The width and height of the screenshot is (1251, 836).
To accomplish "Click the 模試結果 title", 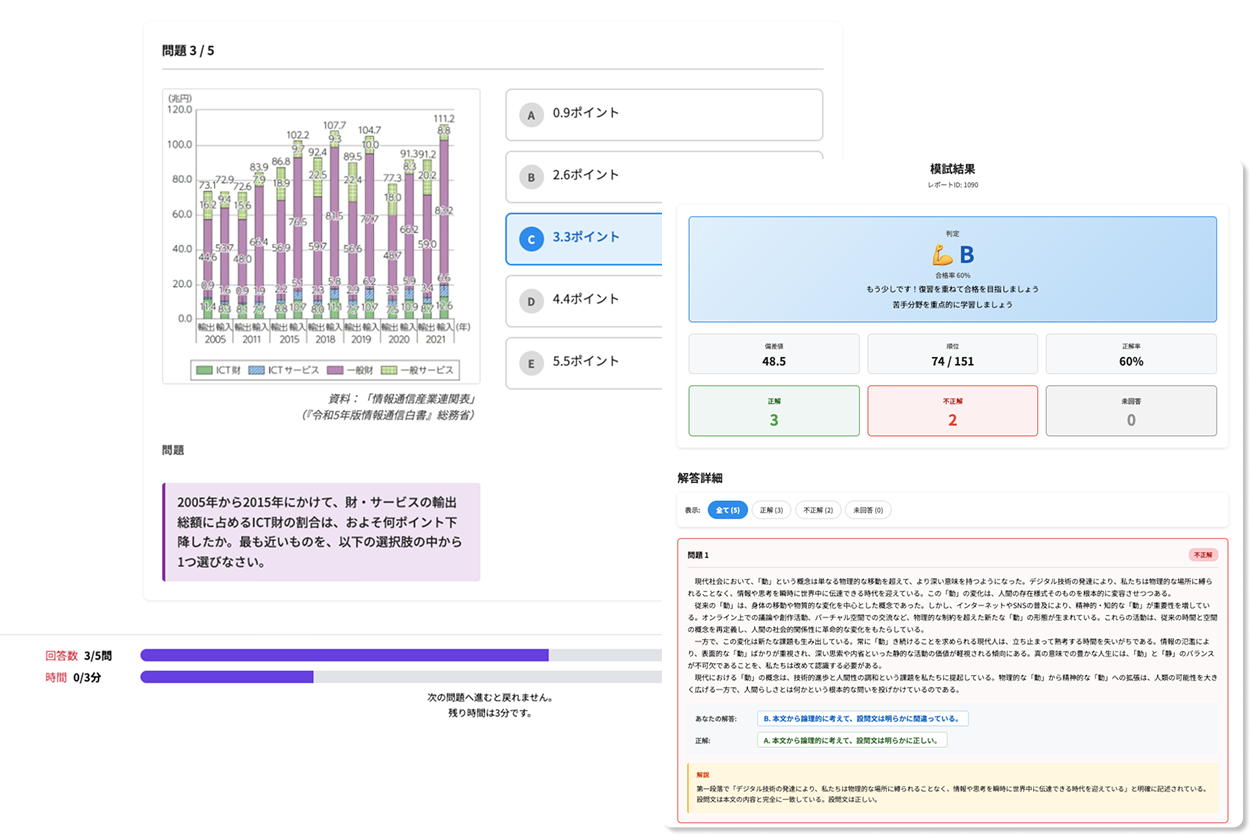I will coord(952,169).
